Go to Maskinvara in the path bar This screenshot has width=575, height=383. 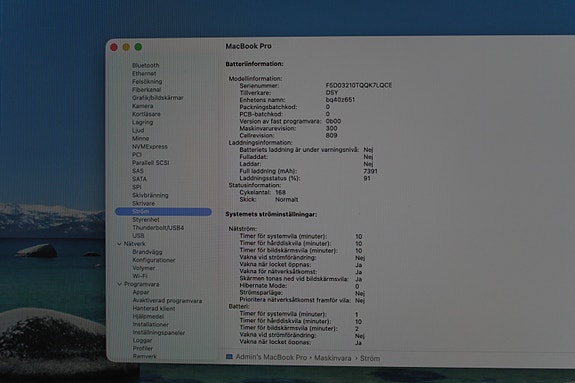(x=333, y=358)
